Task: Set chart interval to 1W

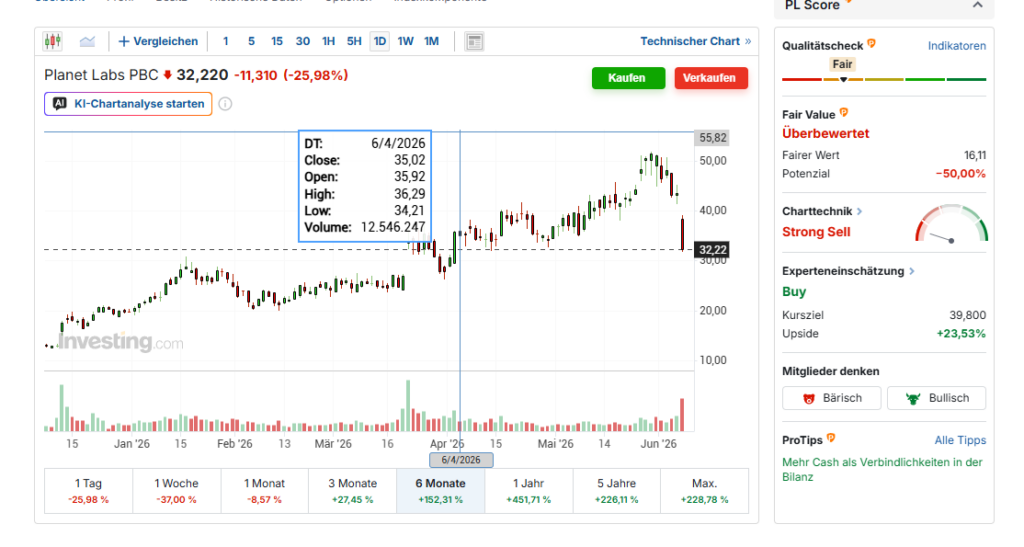Action: pos(406,41)
